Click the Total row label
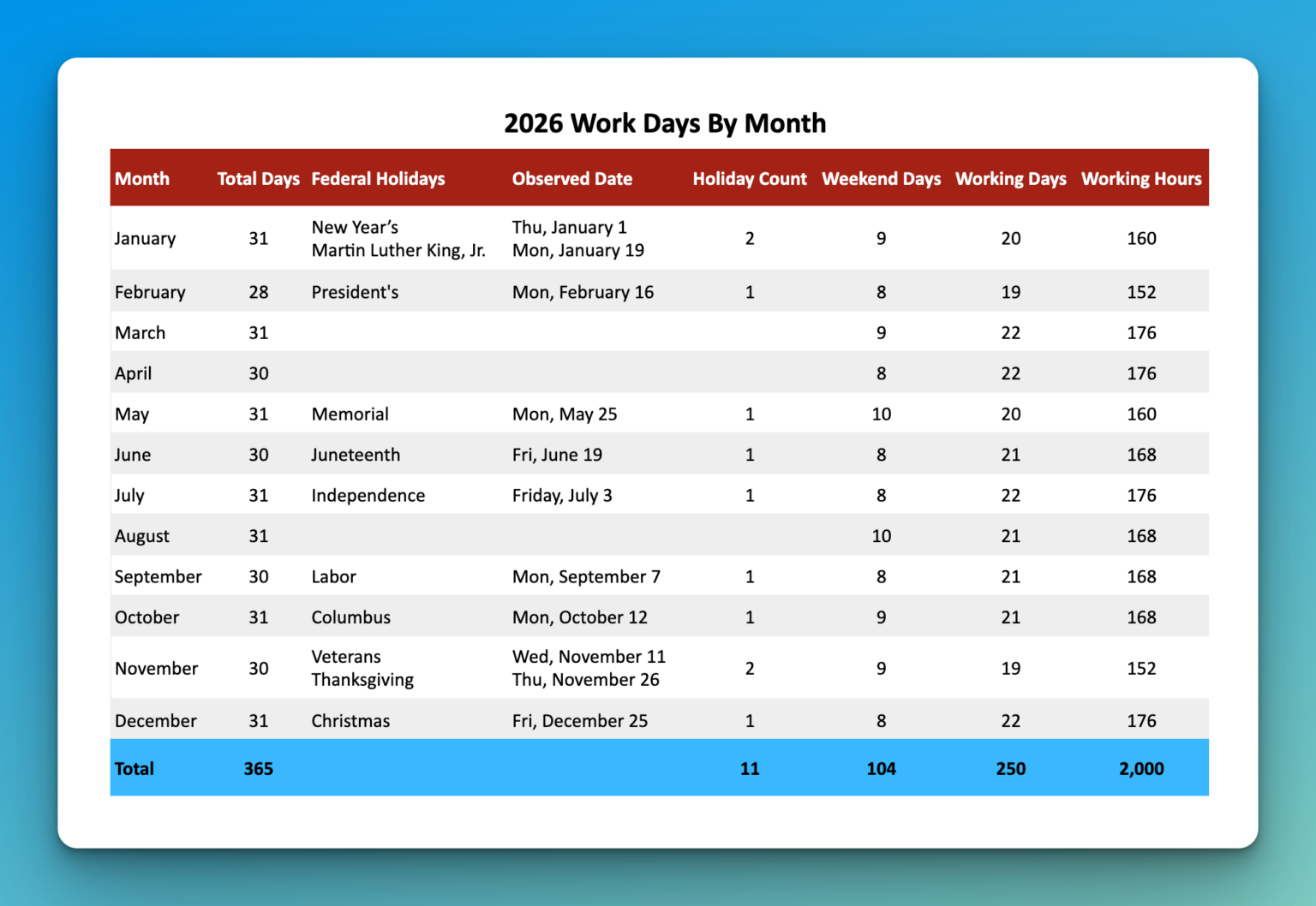Viewport: 1316px width, 906px height. point(135,768)
